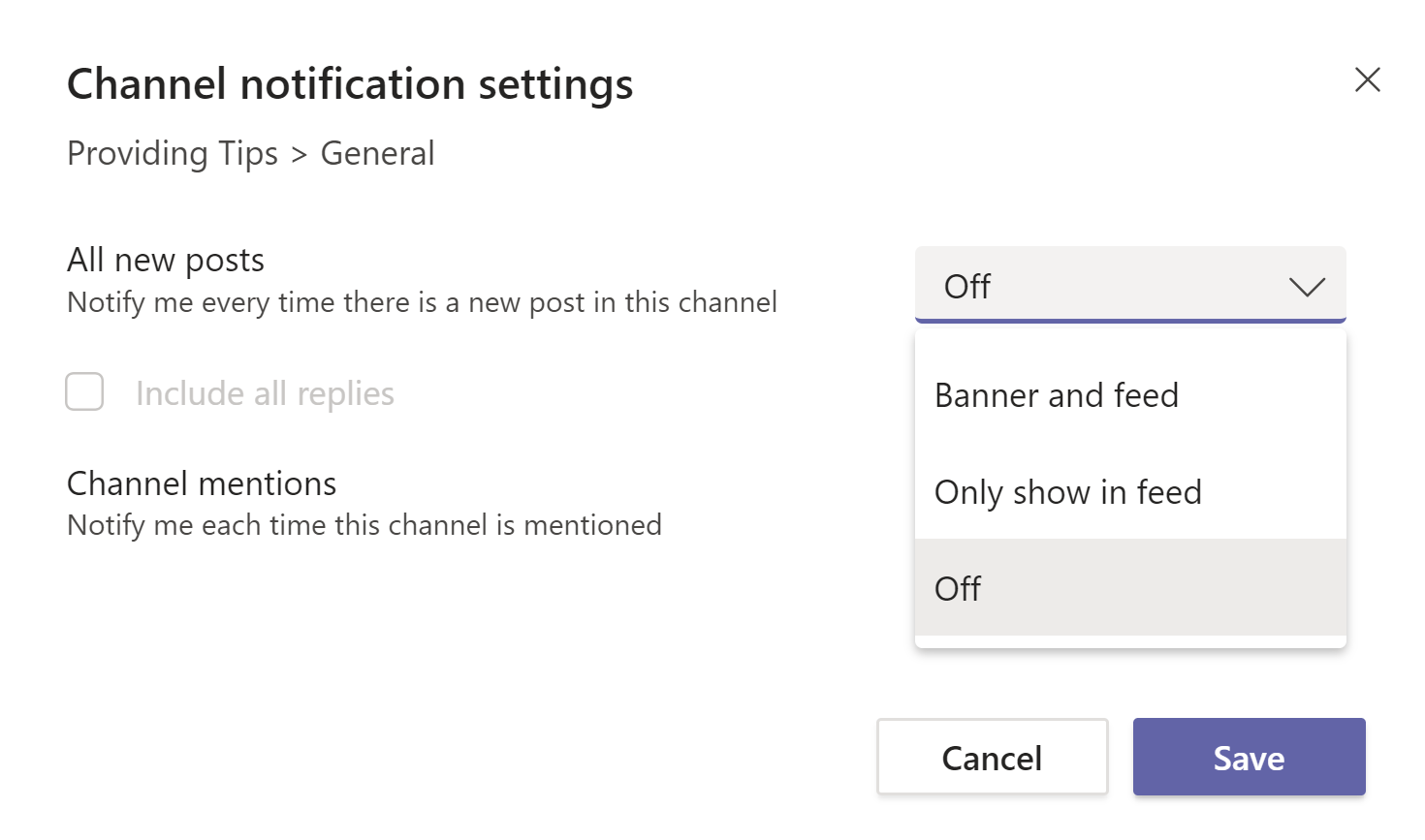Open the All new posts dropdown

[1129, 286]
